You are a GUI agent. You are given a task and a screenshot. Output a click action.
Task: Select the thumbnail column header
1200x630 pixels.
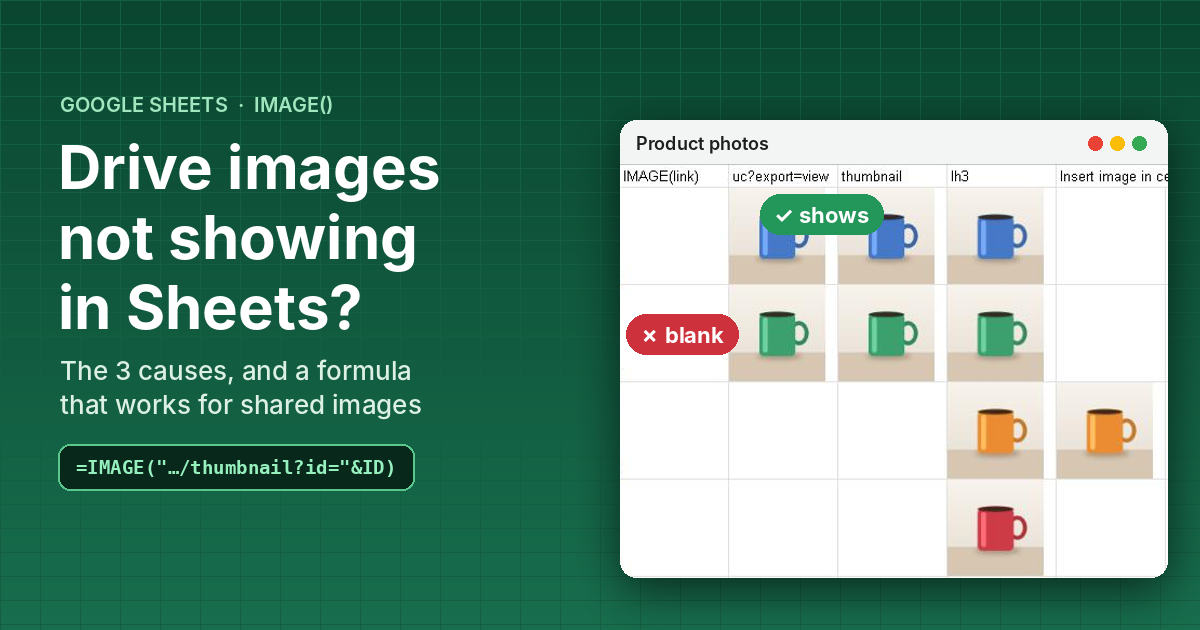coord(892,176)
